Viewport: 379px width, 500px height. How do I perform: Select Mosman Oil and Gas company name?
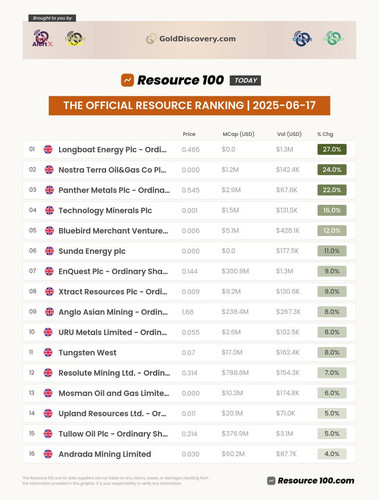coord(114,393)
